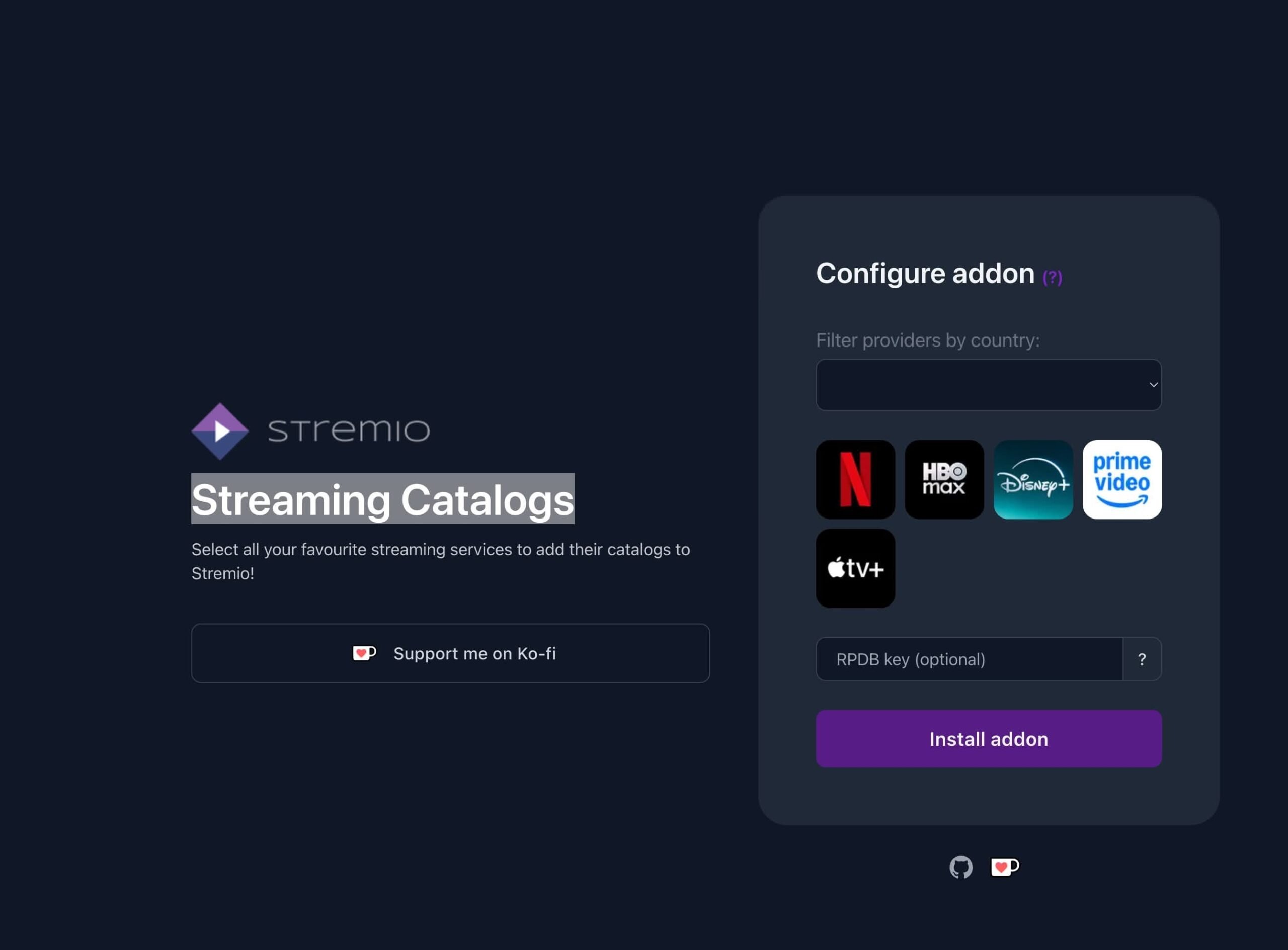Viewport: 1288px width, 950px height.
Task: Click the 'Select all your favourite streaming services' text
Action: point(441,561)
